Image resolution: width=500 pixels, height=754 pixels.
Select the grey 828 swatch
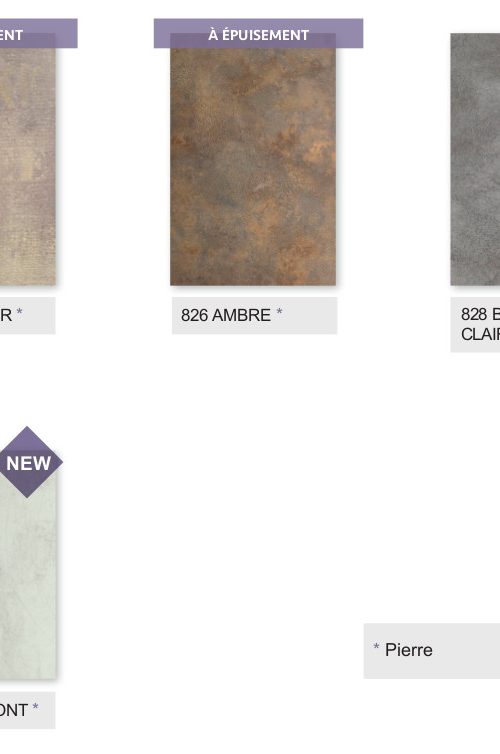475,159
